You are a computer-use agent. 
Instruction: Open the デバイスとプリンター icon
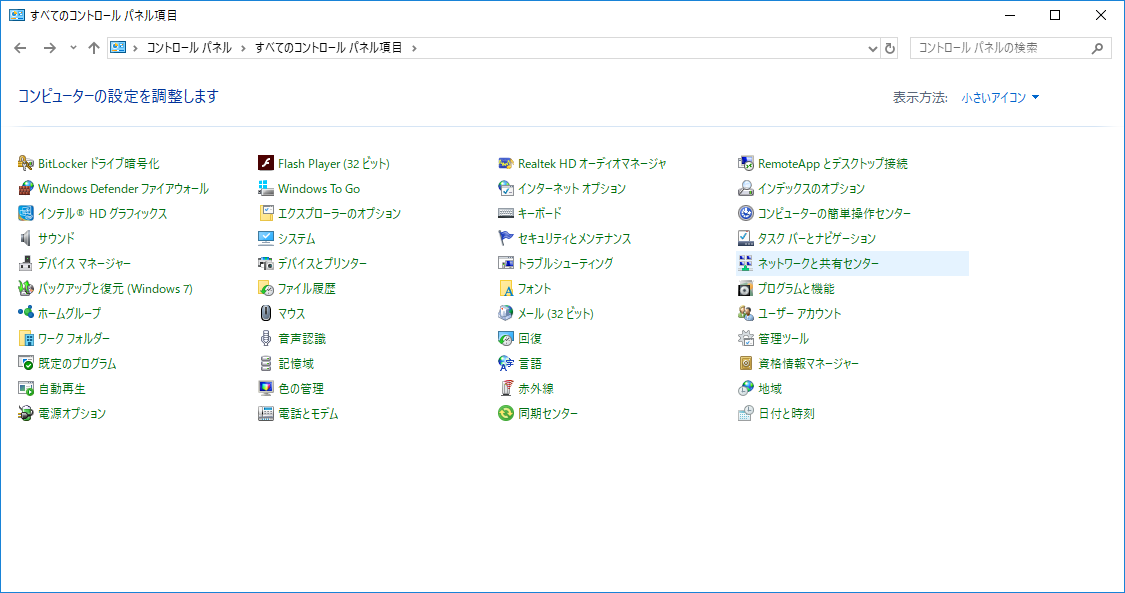tap(266, 263)
